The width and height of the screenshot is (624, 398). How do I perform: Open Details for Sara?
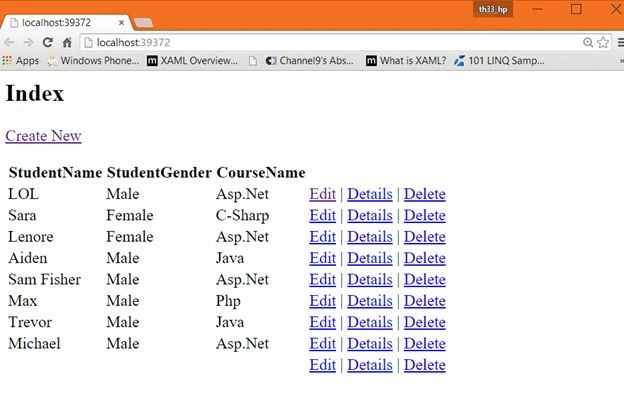(370, 216)
